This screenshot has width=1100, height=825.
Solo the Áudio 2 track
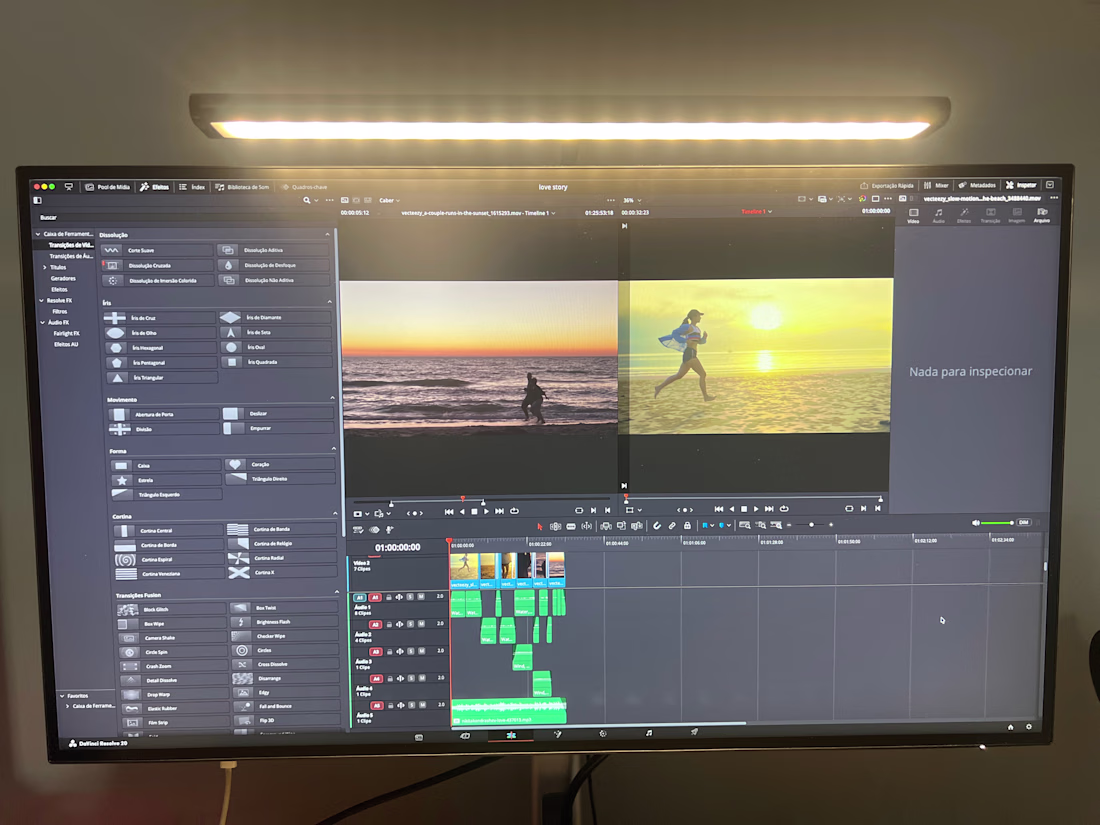410,624
